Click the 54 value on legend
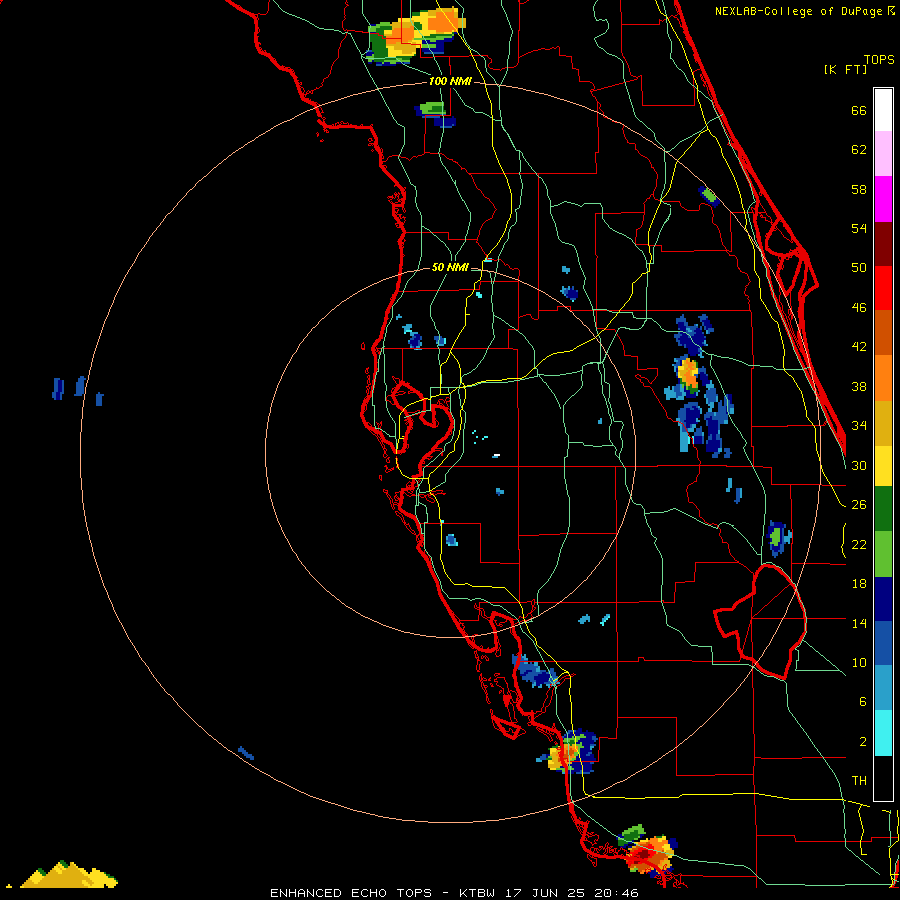 (859, 228)
